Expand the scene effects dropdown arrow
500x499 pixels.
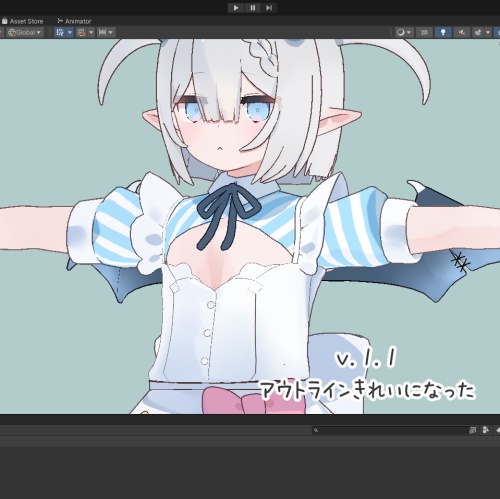488,32
